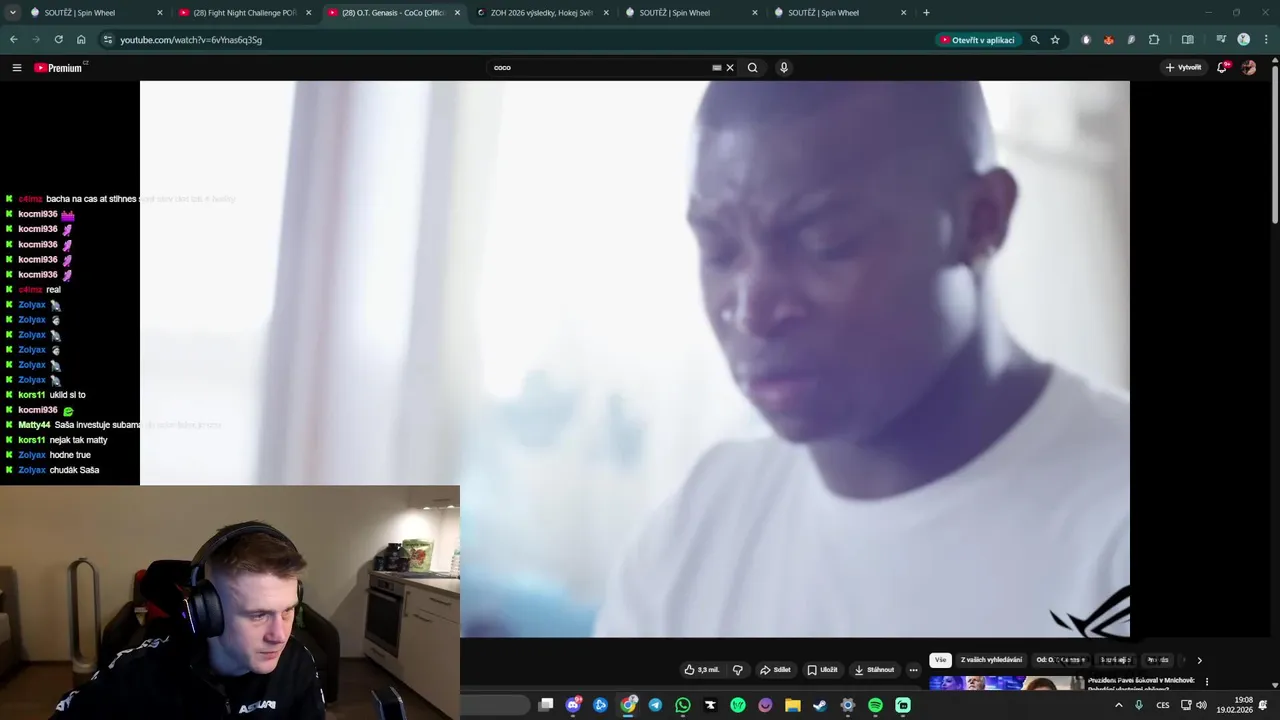Open the recommended video thumbnail

point(1006,683)
